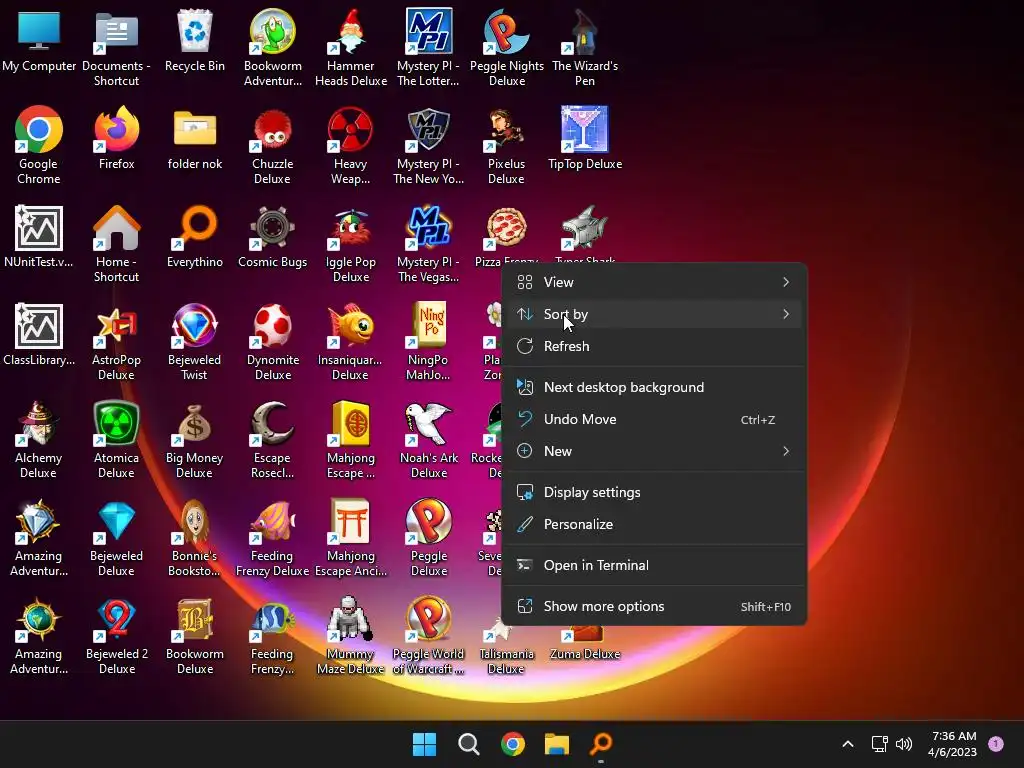1024x768 pixels.
Task: Switch to Everything app on taskbar
Action: (x=601, y=744)
